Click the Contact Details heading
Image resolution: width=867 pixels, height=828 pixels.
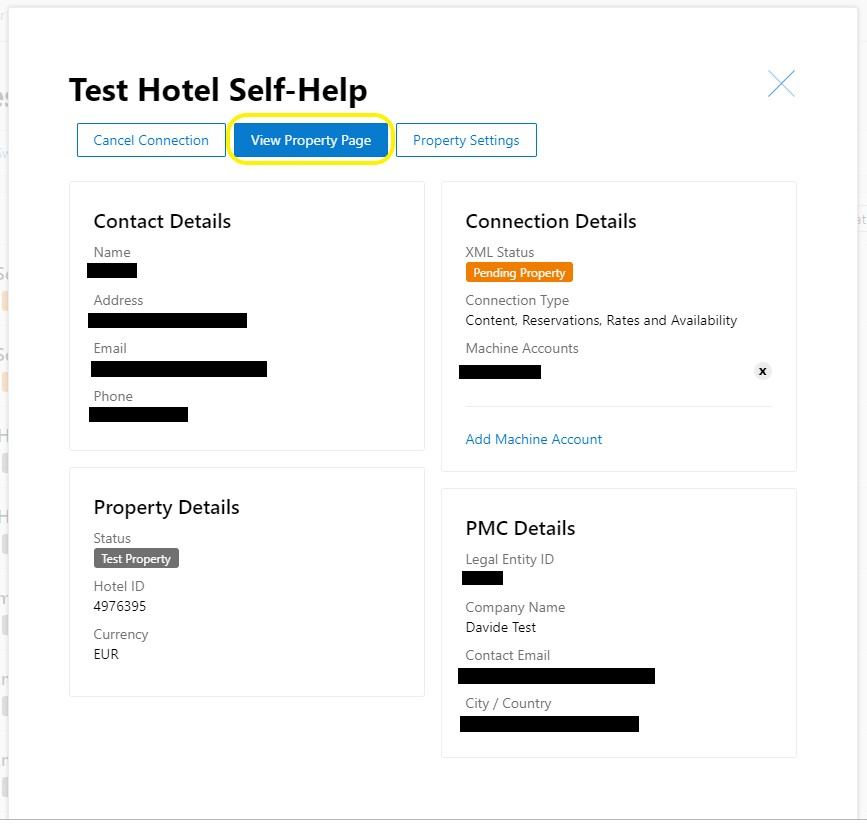tap(162, 221)
